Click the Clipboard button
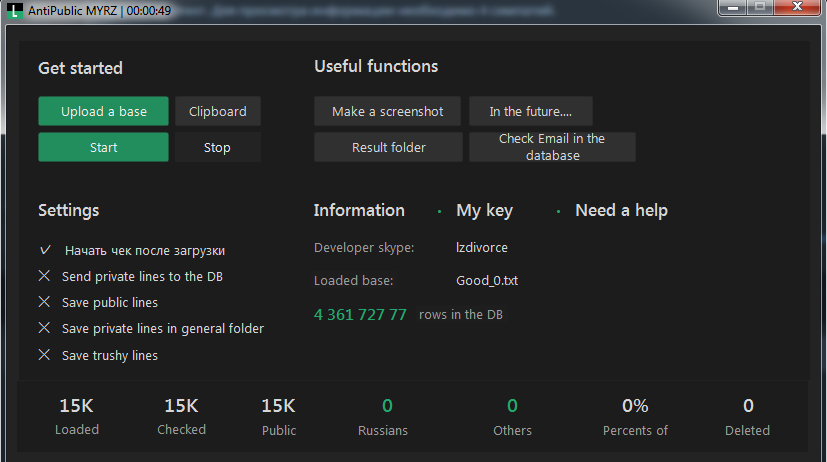Image resolution: width=827 pixels, height=462 pixels. pyautogui.click(x=218, y=111)
